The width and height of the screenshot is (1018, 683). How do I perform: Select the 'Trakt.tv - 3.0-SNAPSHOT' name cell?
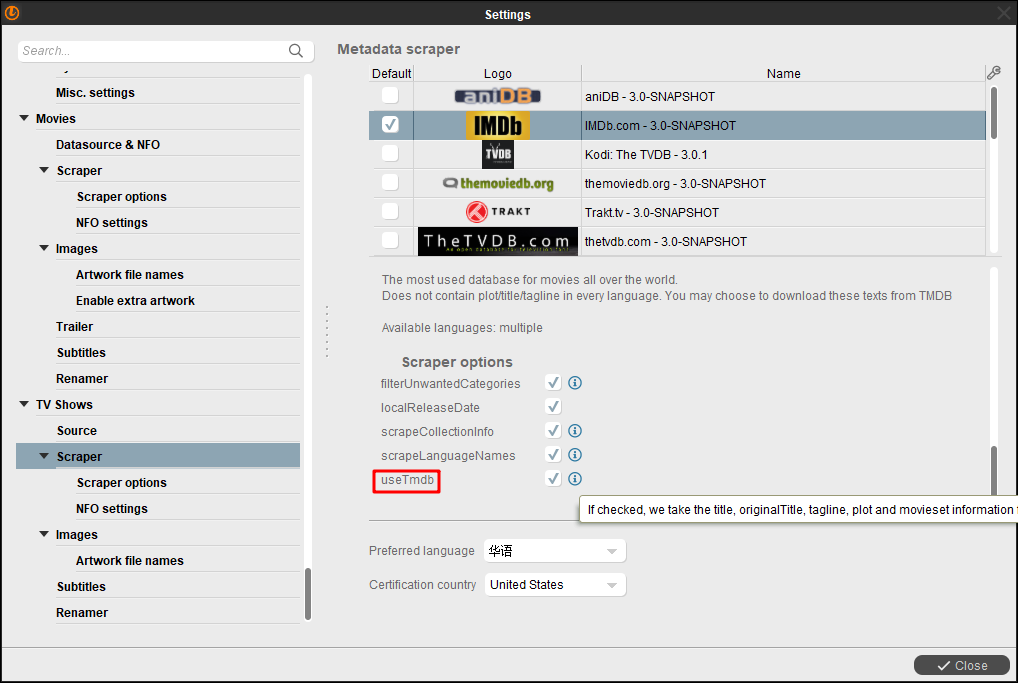784,212
